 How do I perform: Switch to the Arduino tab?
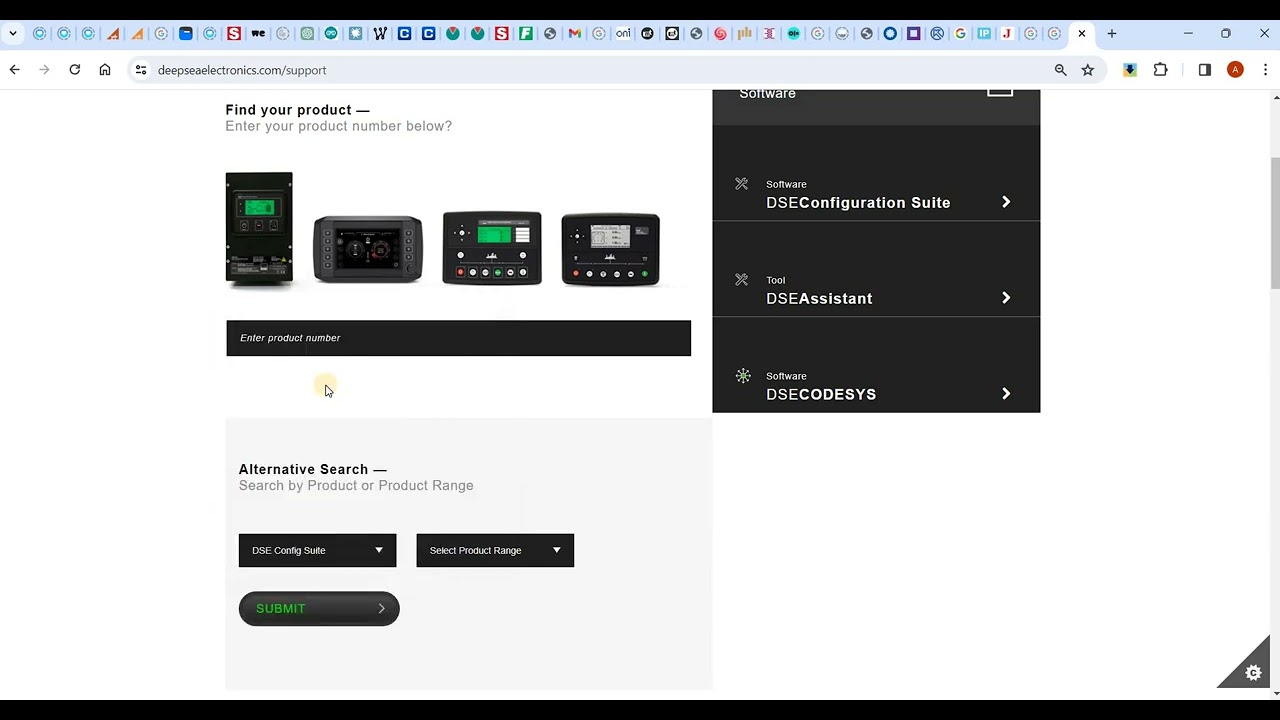[x=331, y=33]
